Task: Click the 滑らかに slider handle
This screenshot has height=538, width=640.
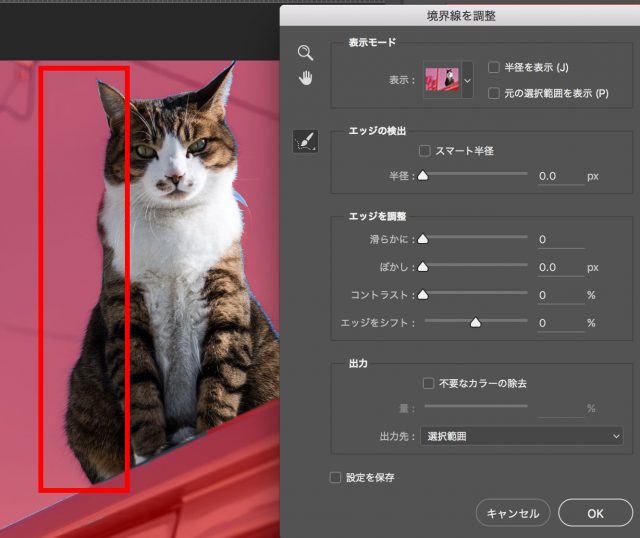Action: (422, 240)
